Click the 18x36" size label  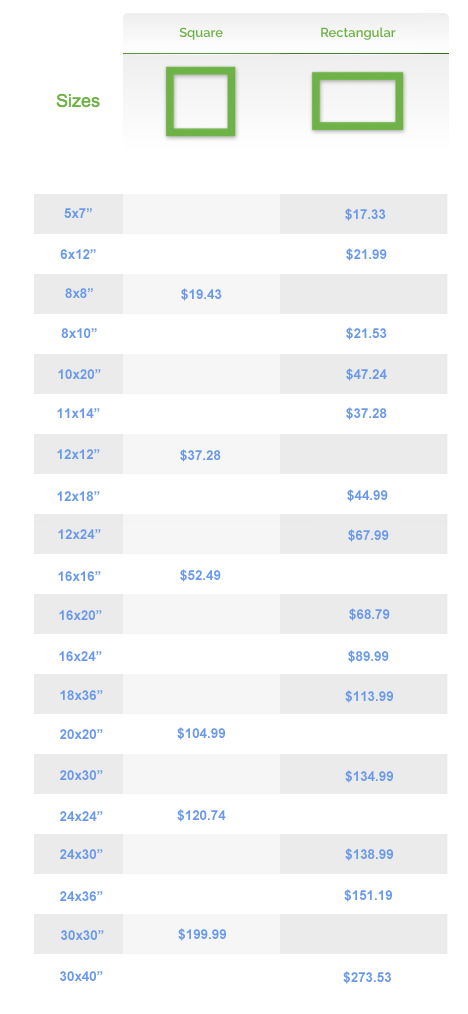click(x=81, y=695)
